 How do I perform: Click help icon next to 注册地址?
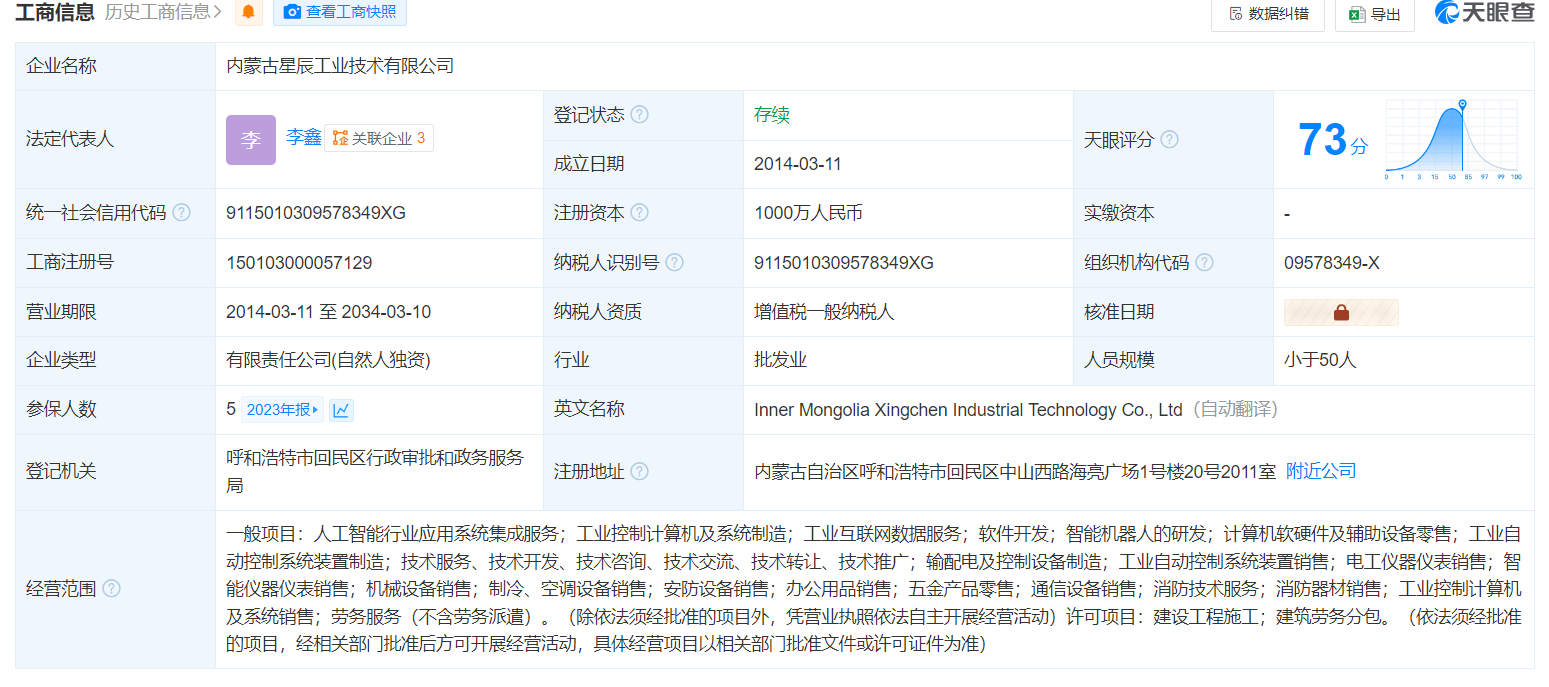(640, 471)
